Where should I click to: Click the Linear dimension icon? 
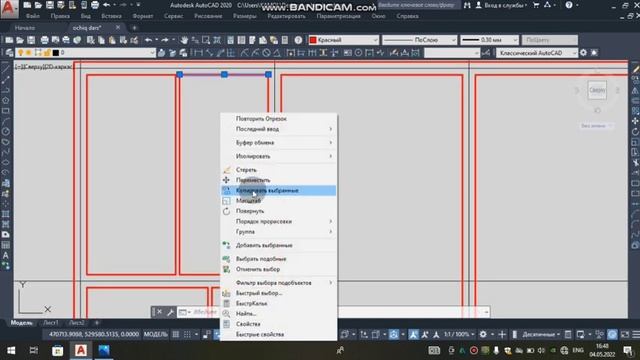point(198,53)
